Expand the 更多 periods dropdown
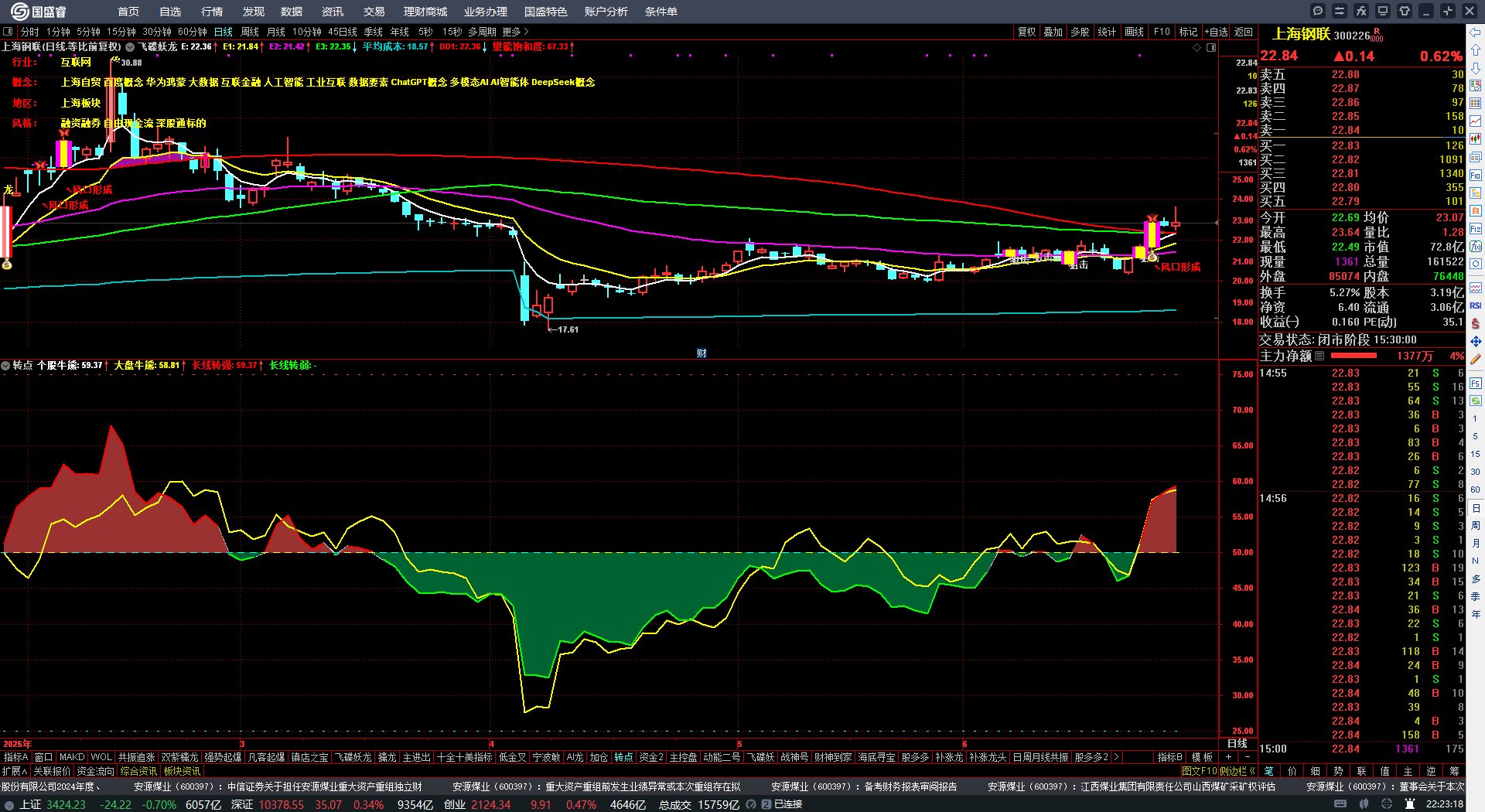The height and width of the screenshot is (812, 1485). (x=515, y=32)
